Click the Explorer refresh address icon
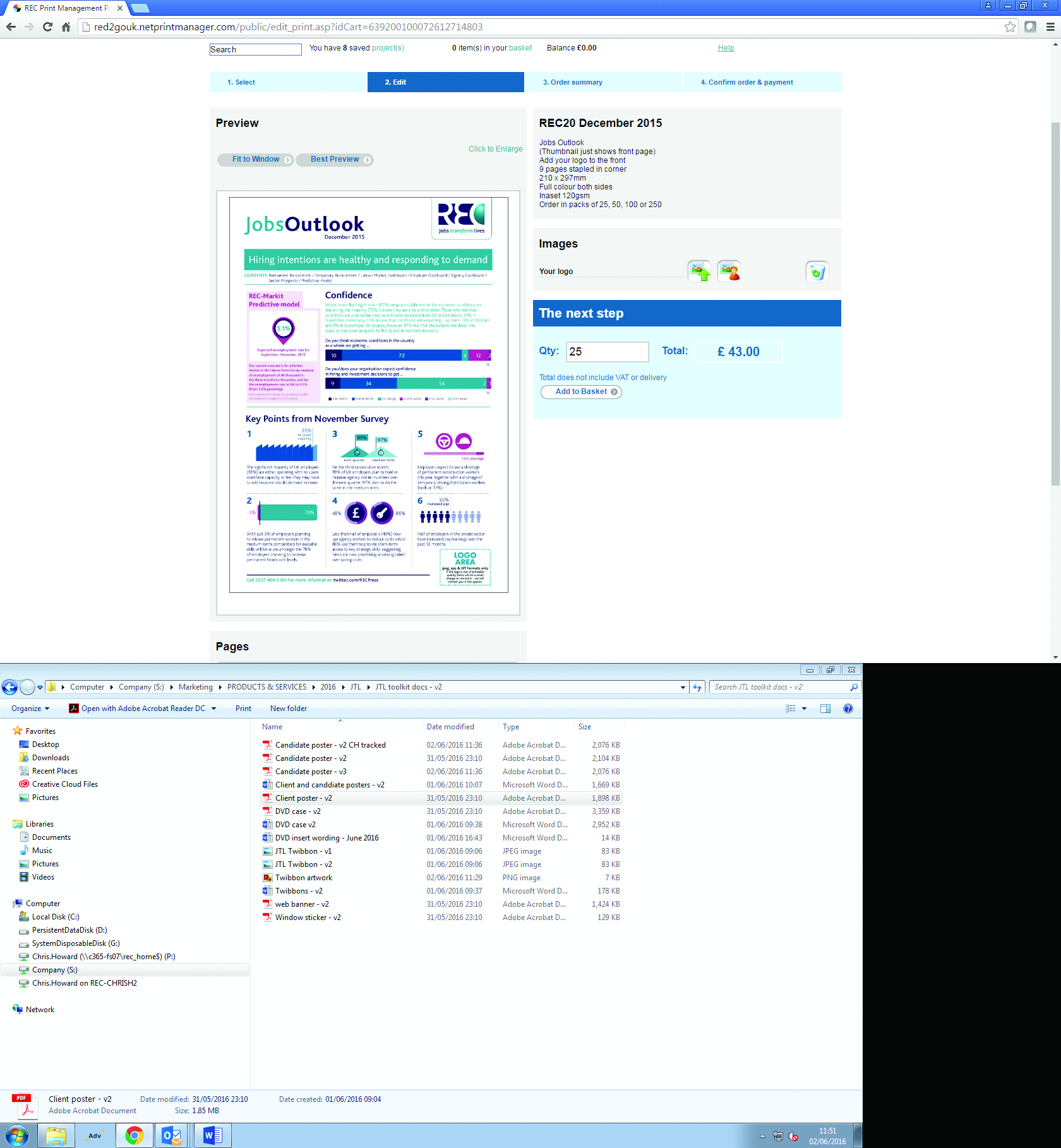The image size is (1061, 1148). [697, 687]
